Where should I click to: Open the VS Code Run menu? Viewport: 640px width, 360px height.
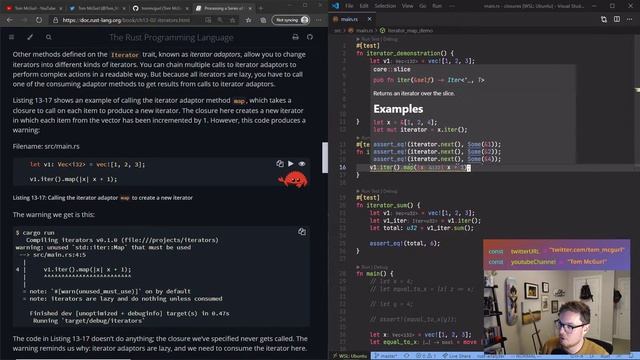click(x=437, y=6)
